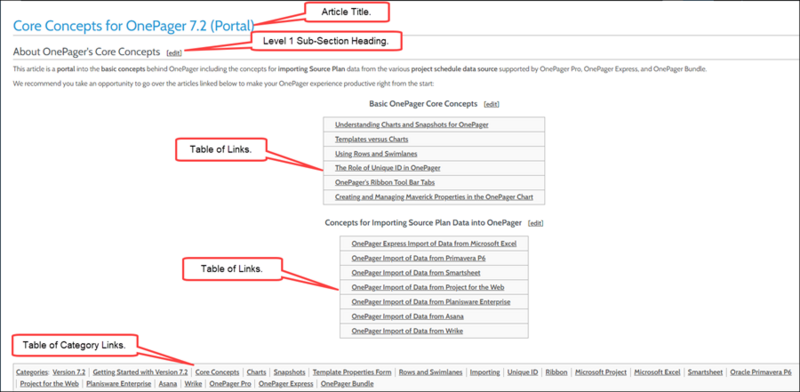
Task: Click the 'About OnePager's Core Concepts' heading text
Action: coord(87,52)
